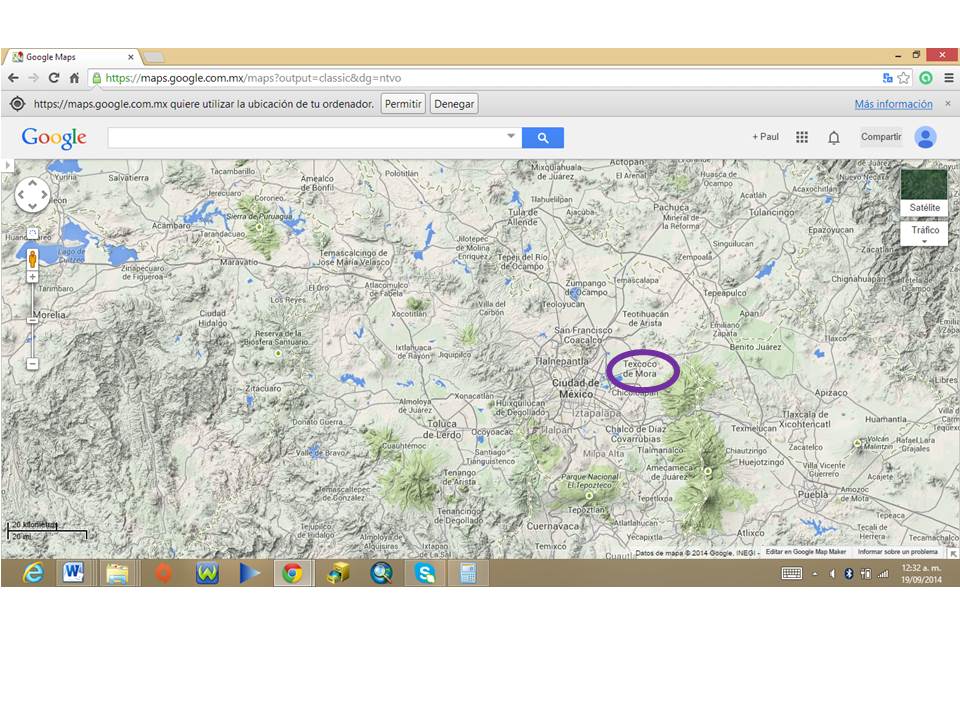Open Calculator from the taskbar
The image size is (960, 720).
[468, 573]
